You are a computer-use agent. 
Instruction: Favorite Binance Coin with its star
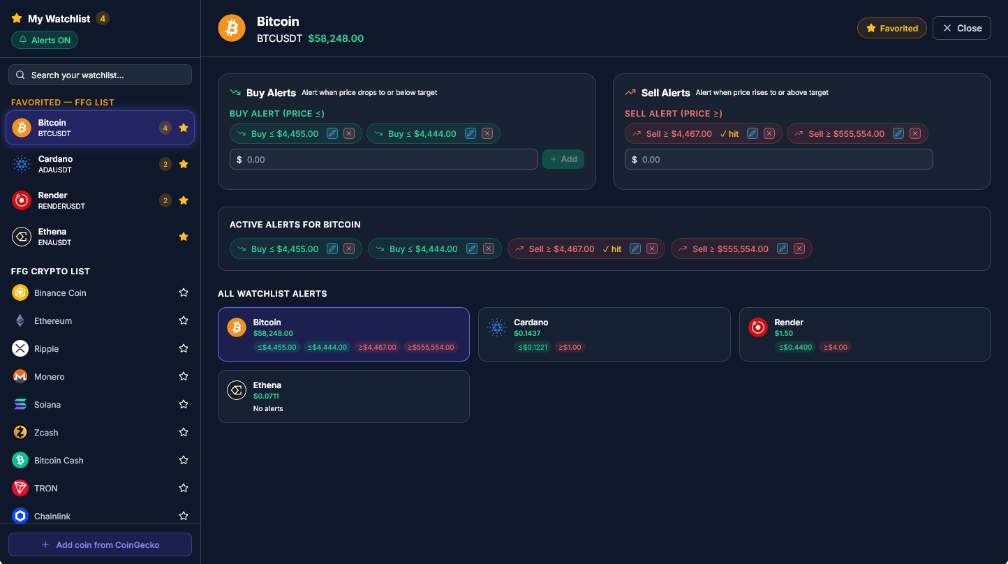pyautogui.click(x=183, y=293)
